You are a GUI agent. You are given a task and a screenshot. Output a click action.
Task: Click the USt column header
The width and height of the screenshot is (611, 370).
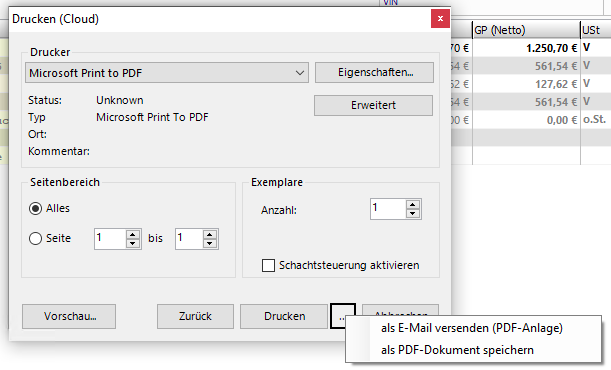pyautogui.click(x=596, y=30)
